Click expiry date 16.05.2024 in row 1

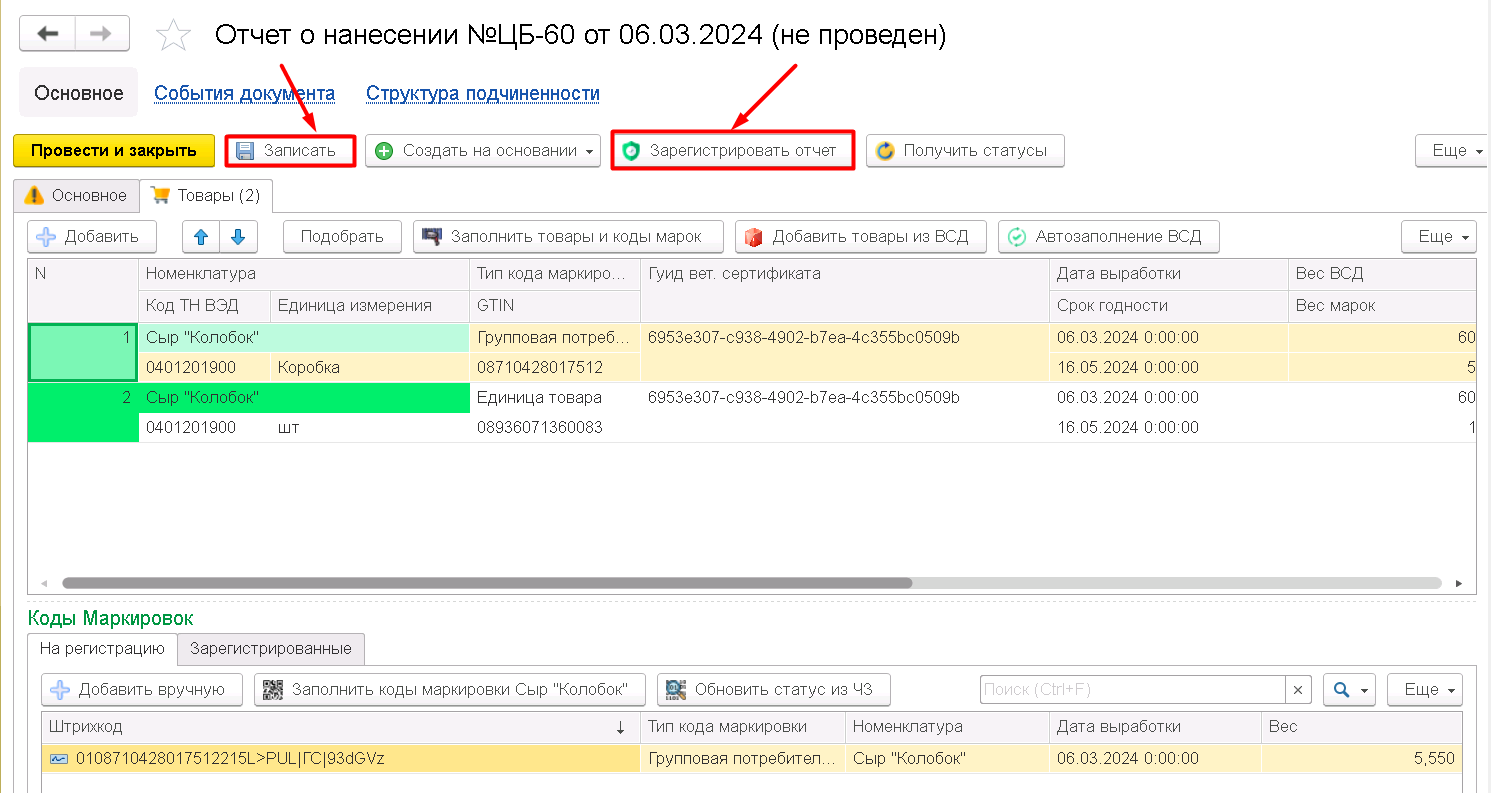click(1169, 367)
